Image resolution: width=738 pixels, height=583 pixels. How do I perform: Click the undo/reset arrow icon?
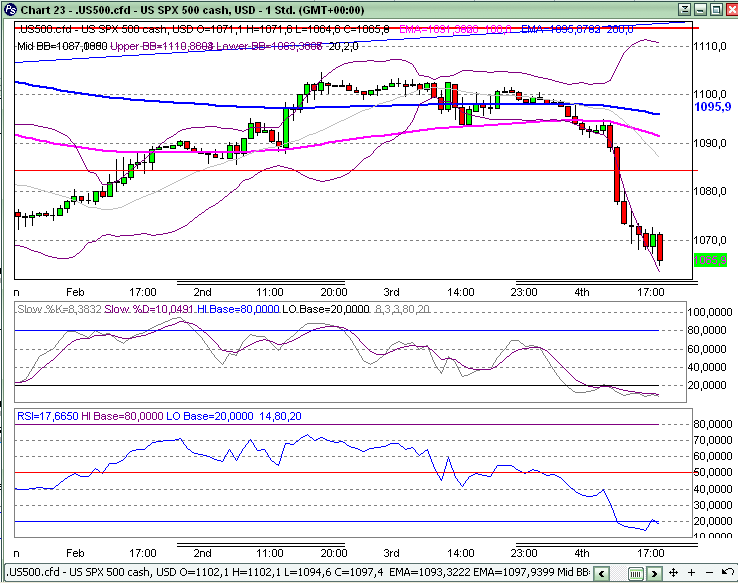pos(728,573)
